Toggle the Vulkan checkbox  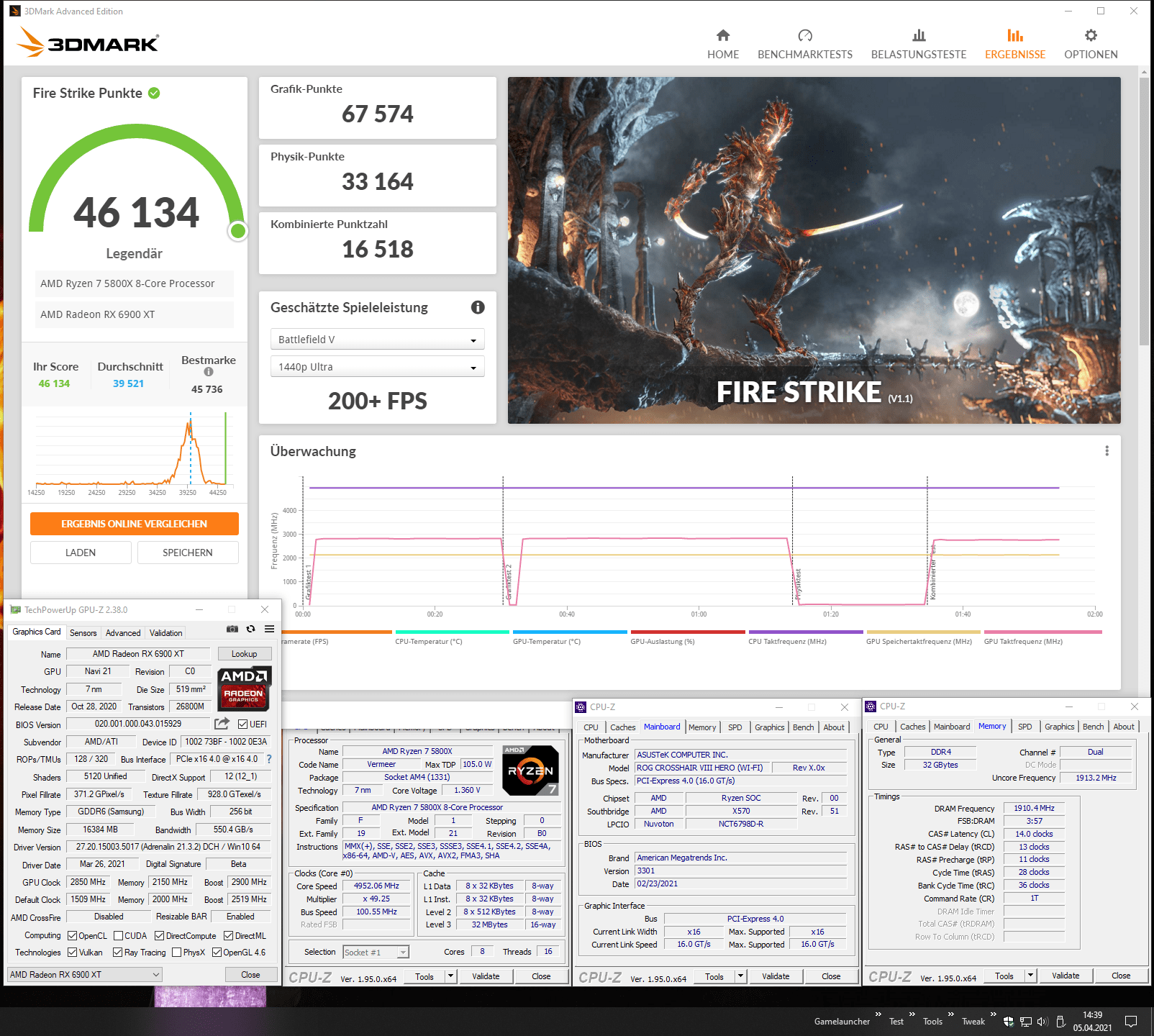pyautogui.click(x=72, y=953)
